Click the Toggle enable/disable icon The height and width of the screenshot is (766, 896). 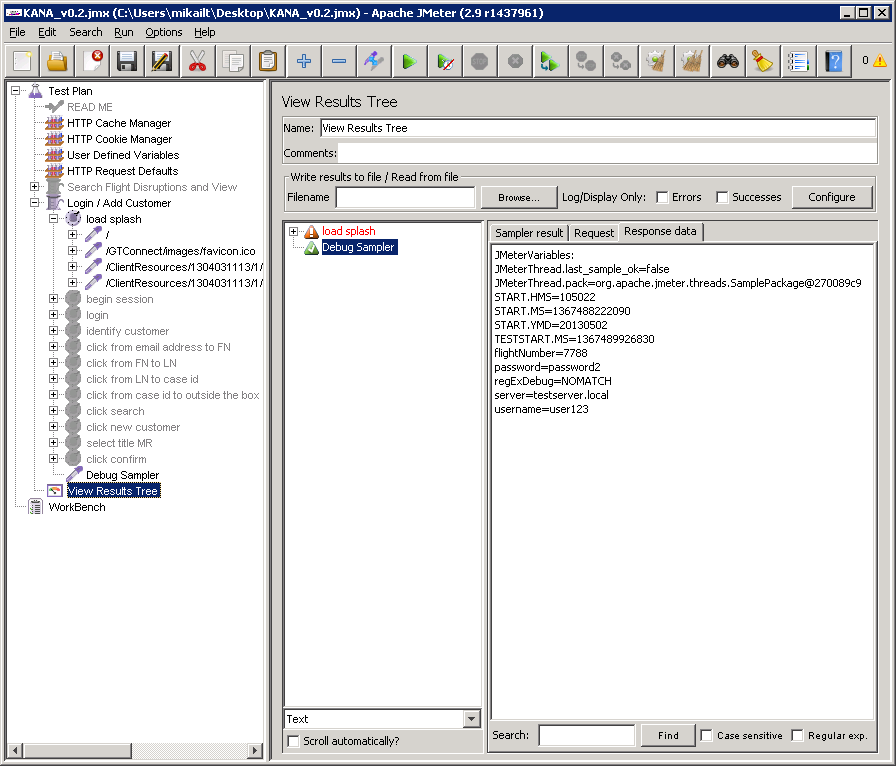(x=374, y=61)
